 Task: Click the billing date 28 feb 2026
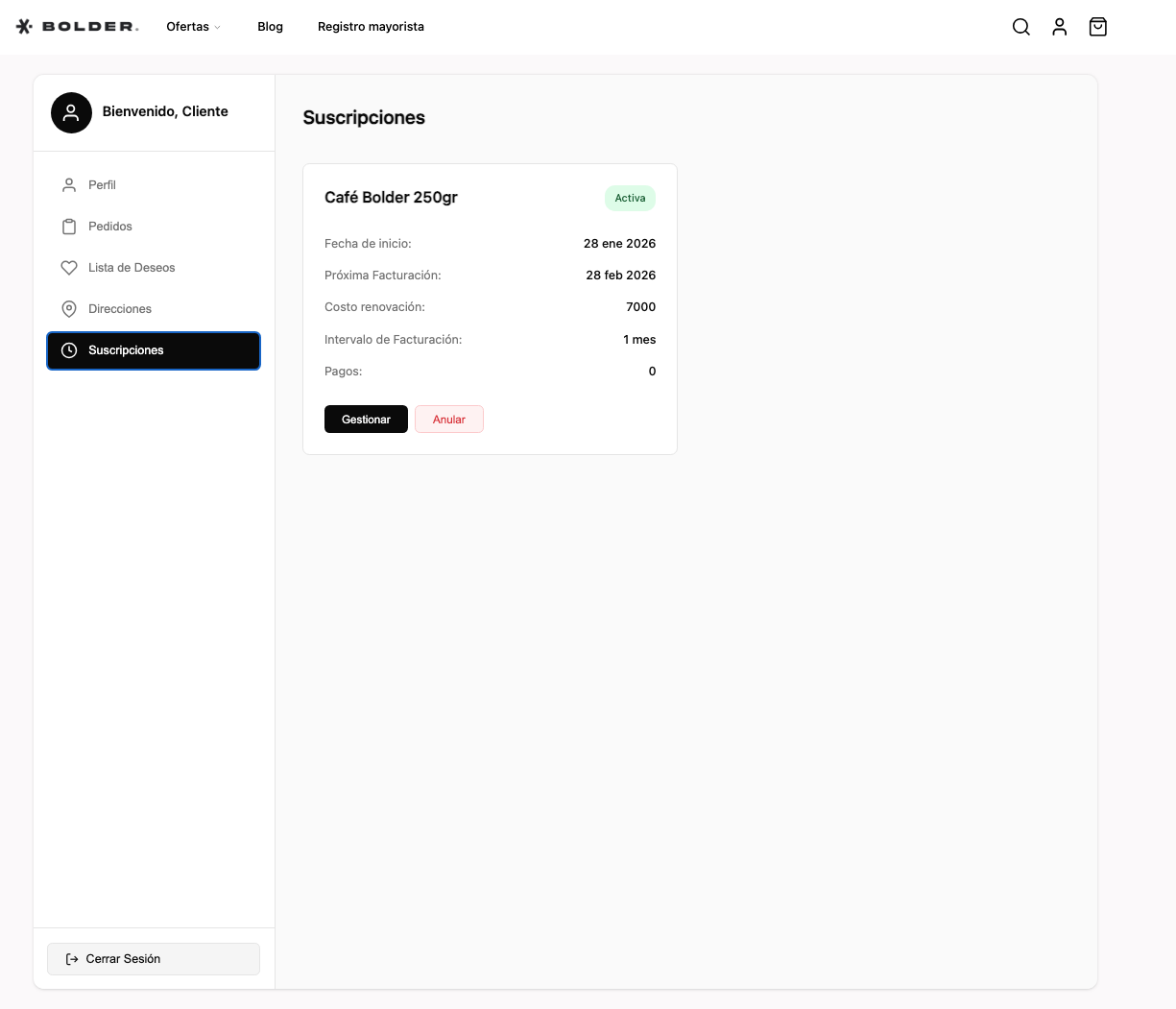(x=621, y=276)
